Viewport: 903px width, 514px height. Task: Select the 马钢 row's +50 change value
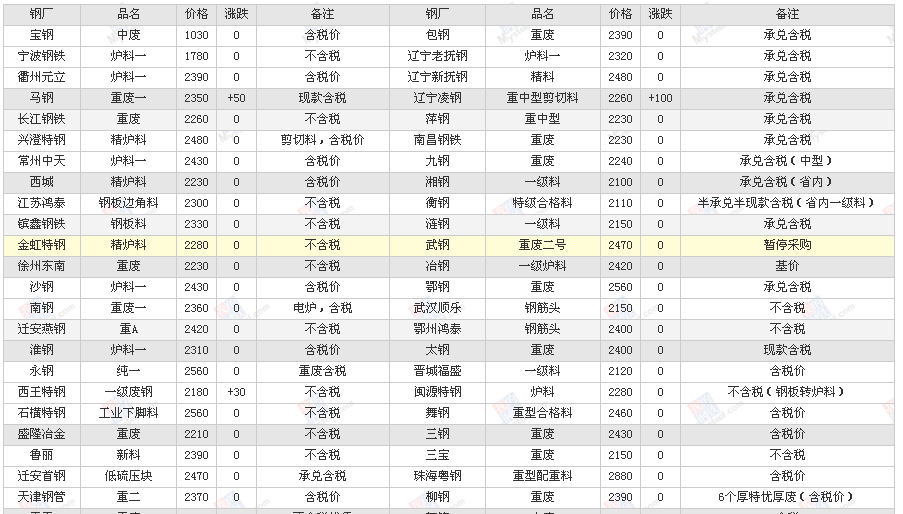236,98
